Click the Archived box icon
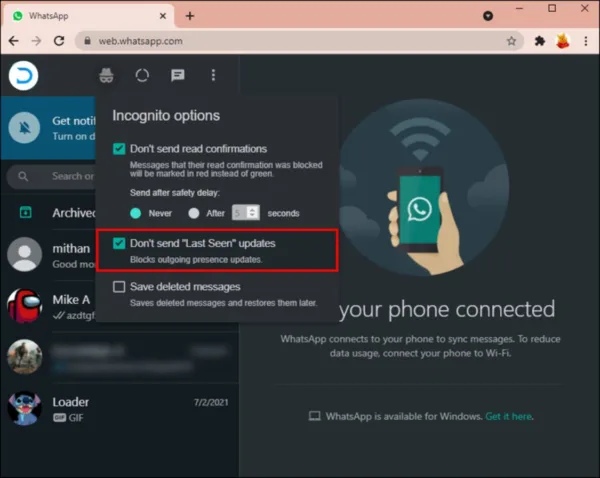Viewport: 600px width, 478px height. (x=26, y=212)
